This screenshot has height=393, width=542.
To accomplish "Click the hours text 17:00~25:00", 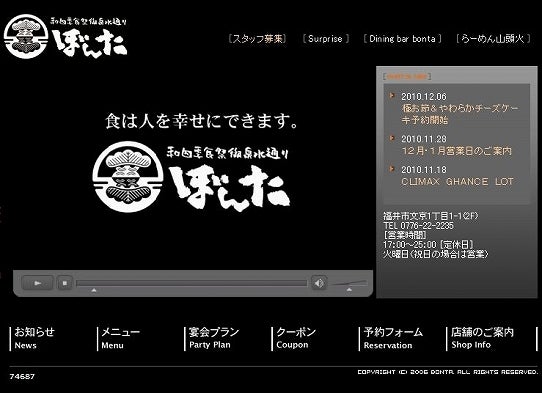I will pos(410,245).
